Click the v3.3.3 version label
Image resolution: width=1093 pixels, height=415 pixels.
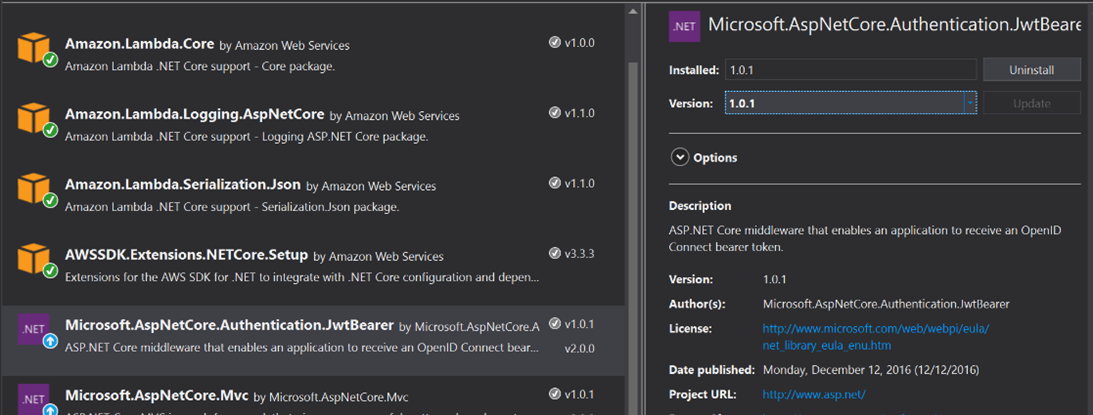click(579, 253)
